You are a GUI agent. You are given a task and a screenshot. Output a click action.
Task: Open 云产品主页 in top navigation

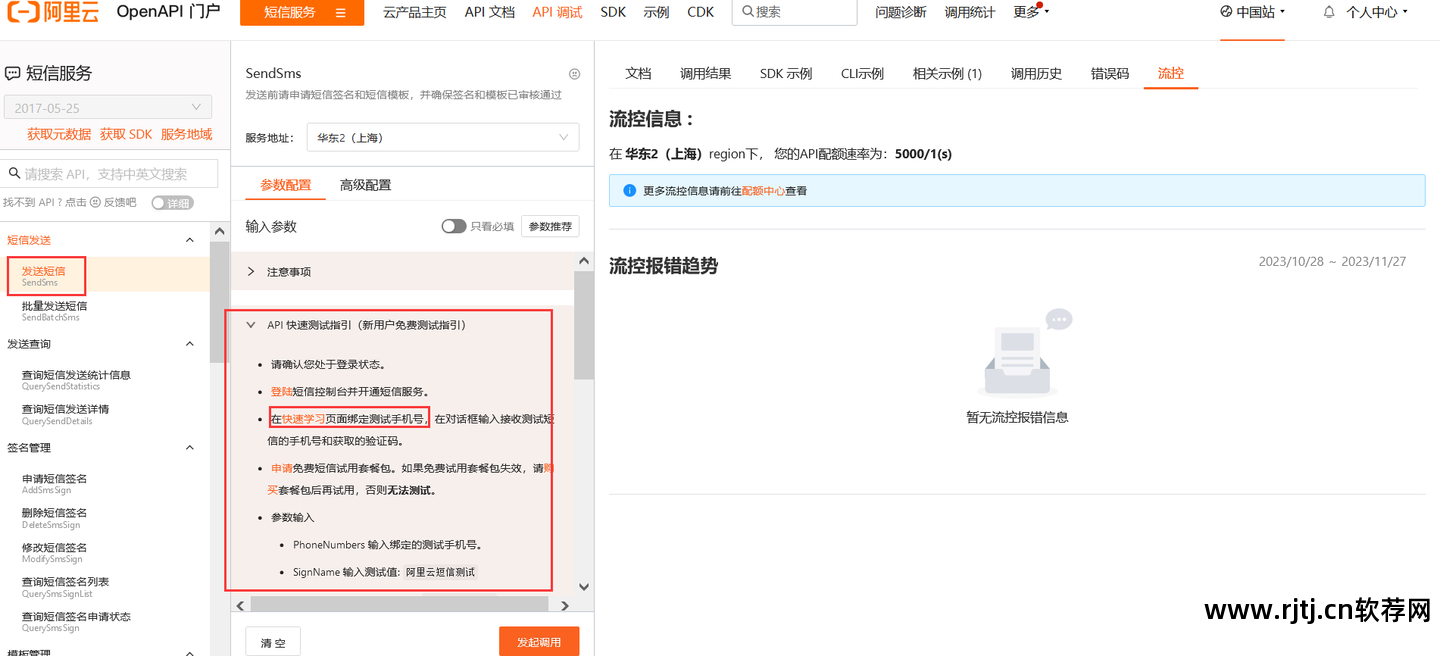(x=414, y=12)
